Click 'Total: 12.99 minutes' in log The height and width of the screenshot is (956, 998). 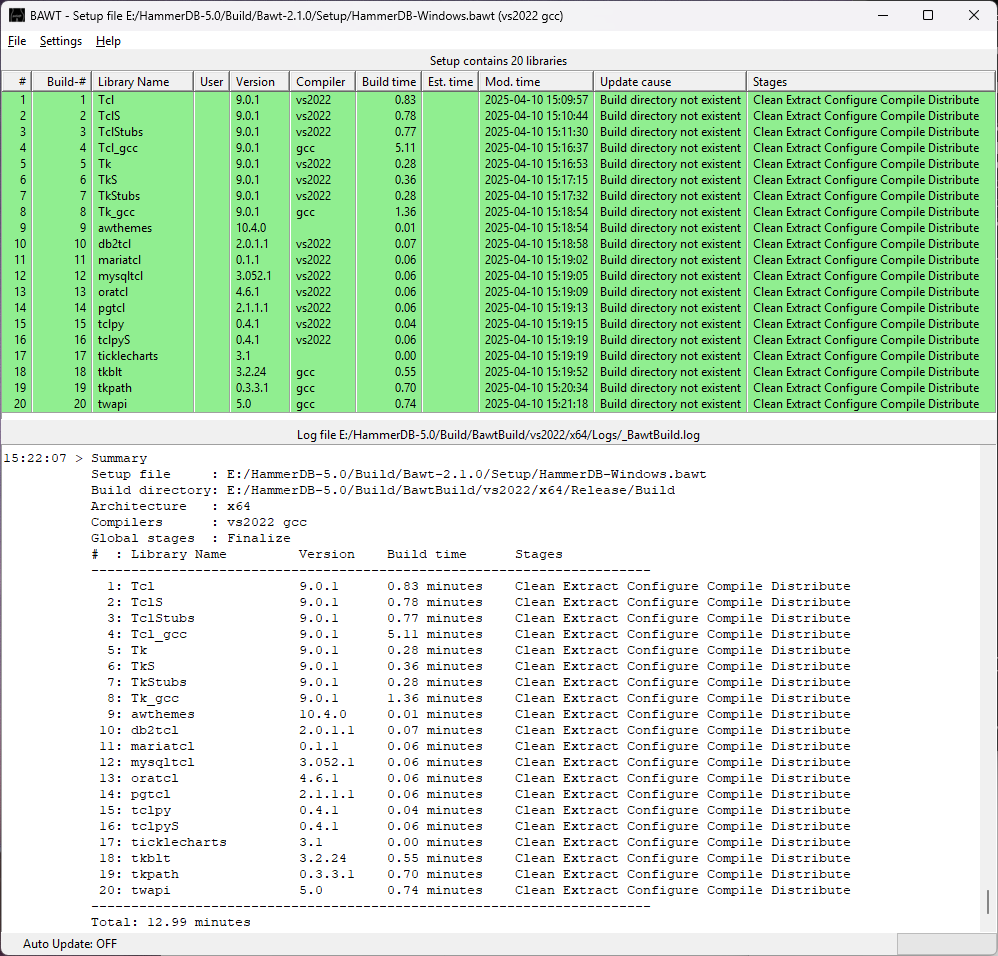pos(171,922)
